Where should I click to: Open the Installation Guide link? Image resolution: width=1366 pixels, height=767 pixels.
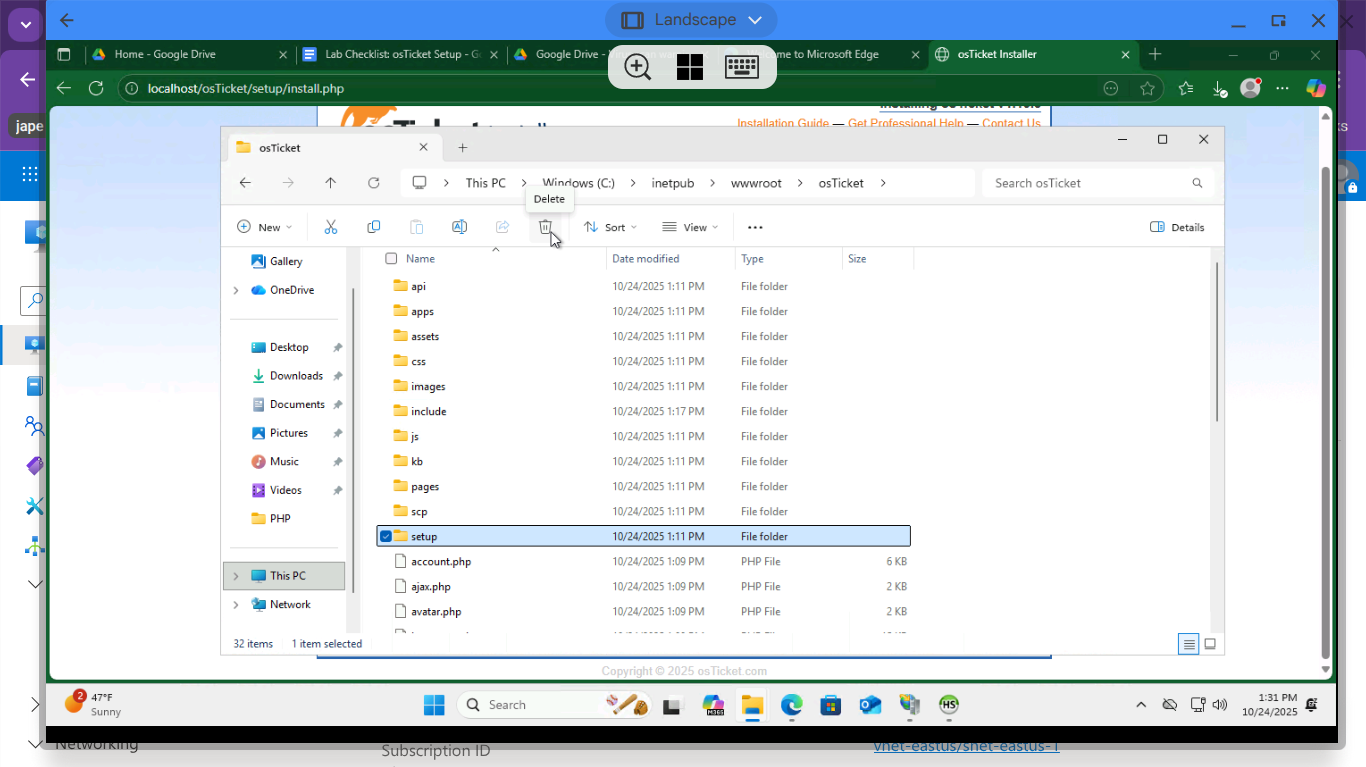(x=783, y=123)
